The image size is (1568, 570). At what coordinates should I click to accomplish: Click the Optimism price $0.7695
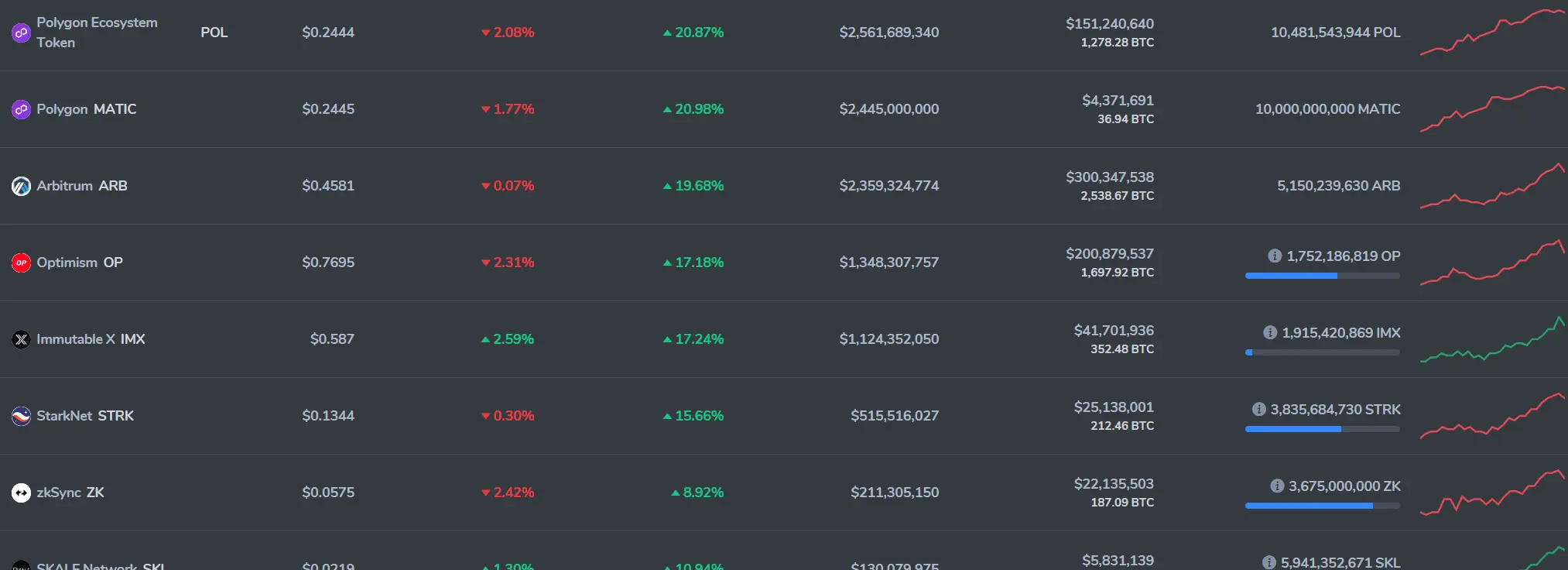(x=328, y=263)
